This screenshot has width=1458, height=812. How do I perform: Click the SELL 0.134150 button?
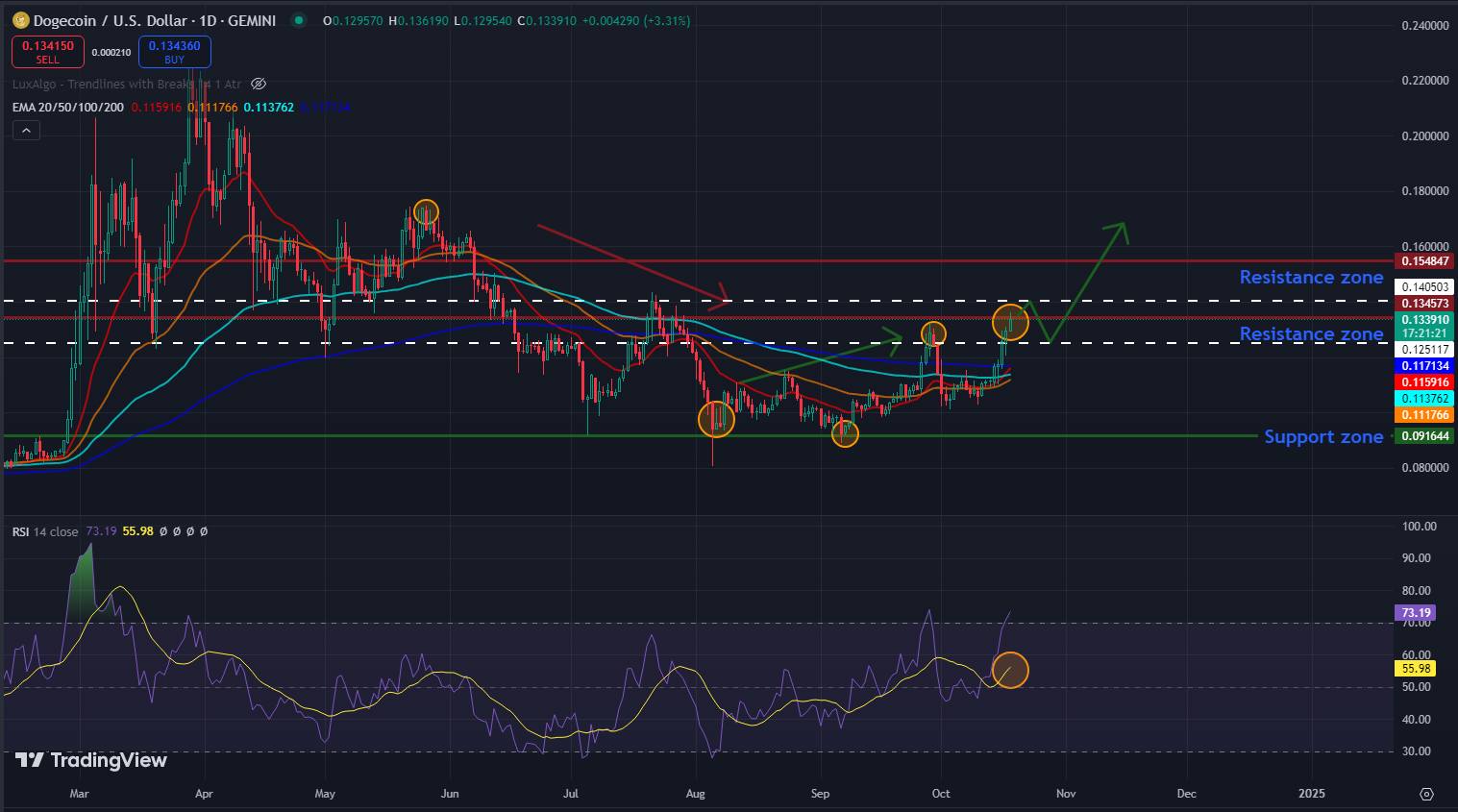tap(48, 52)
